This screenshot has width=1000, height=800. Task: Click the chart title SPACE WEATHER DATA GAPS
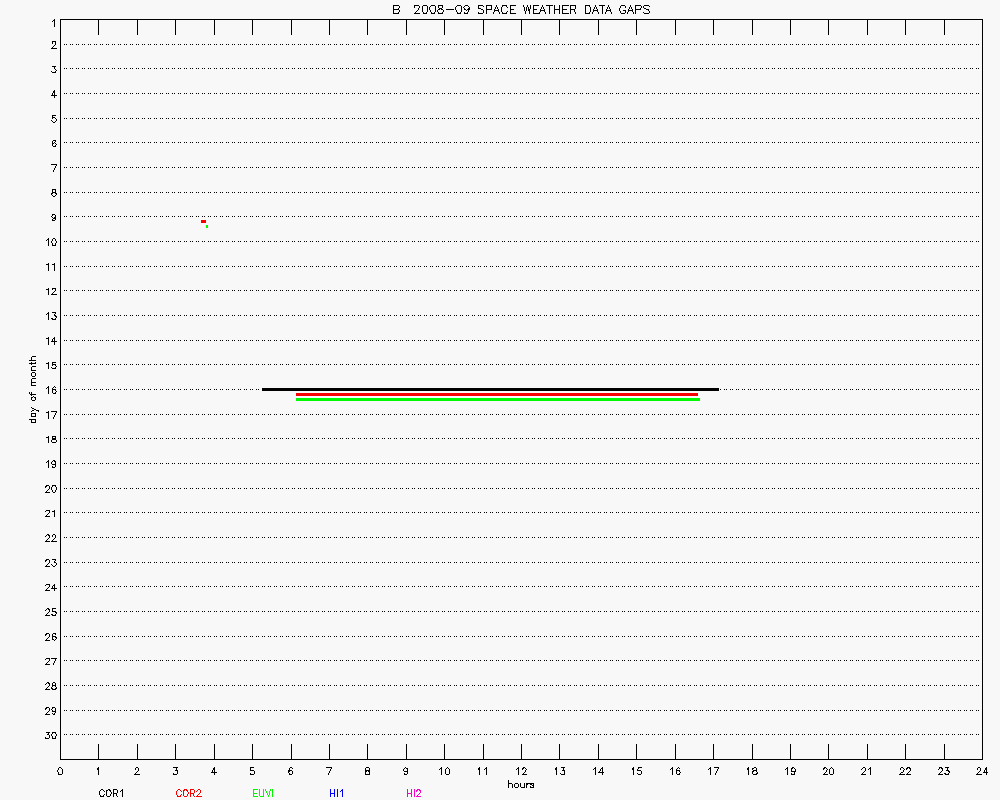click(526, 10)
